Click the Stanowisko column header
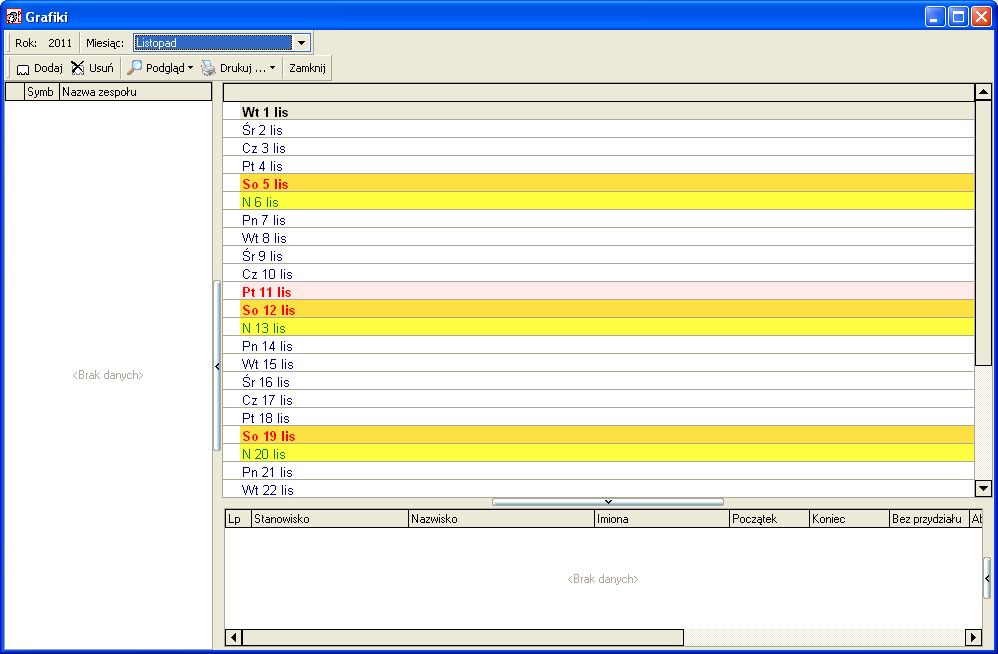Screen dimensions: 998x654 pyautogui.click(x=330, y=518)
